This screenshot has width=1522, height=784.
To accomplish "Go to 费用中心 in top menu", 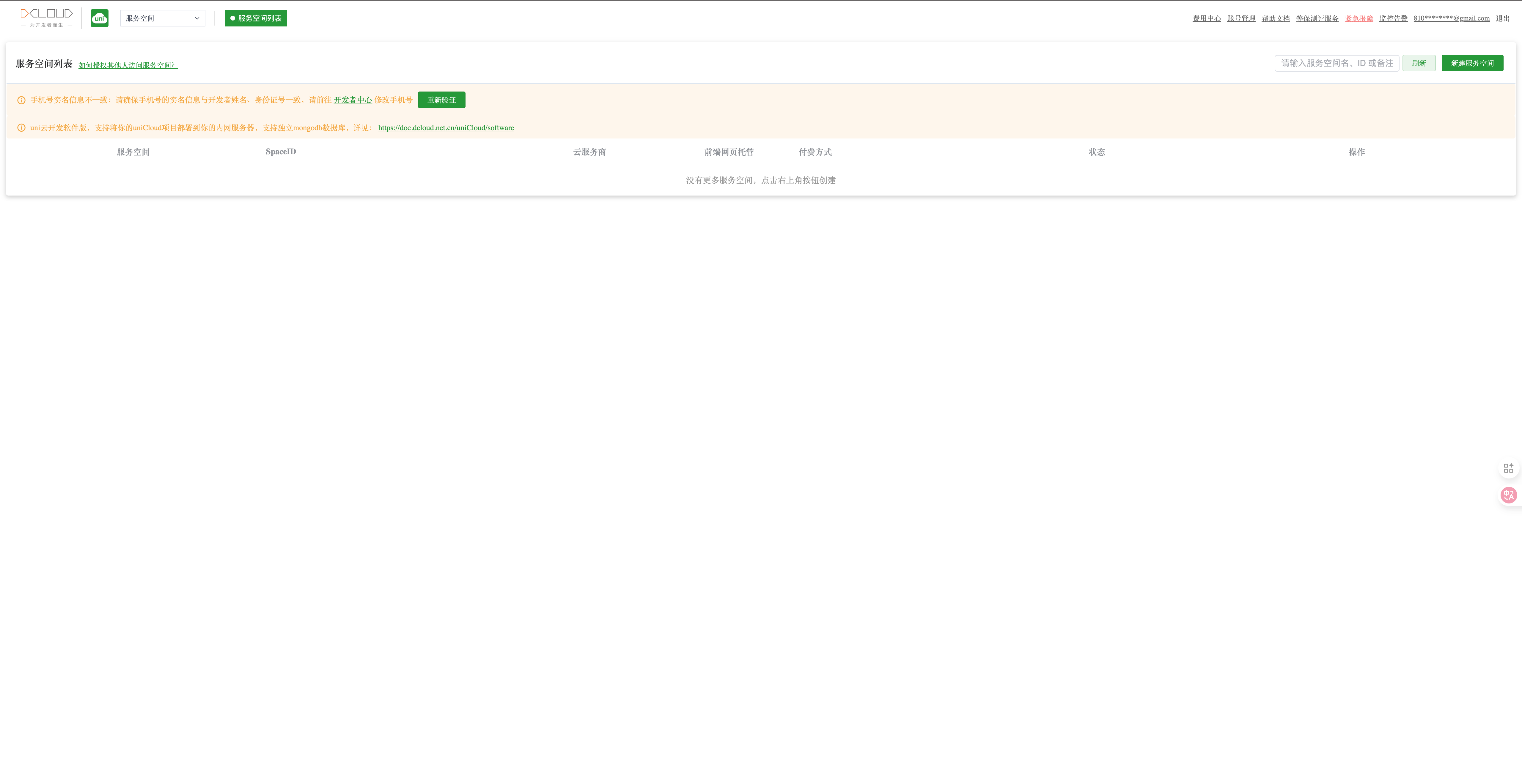I will point(1207,18).
